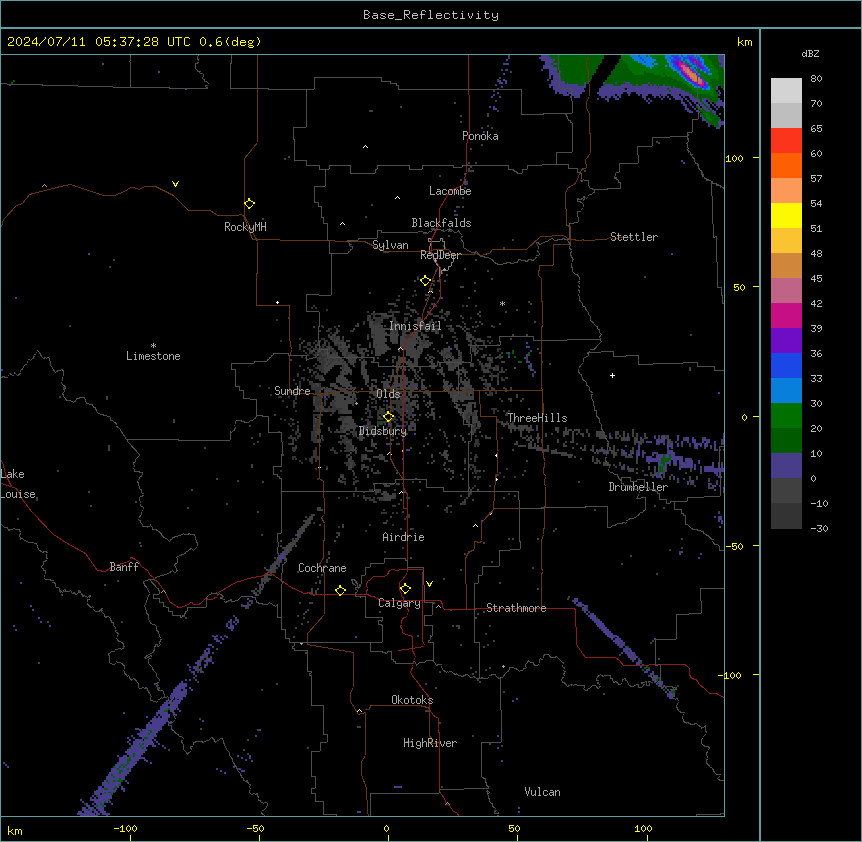
Task: Pick the green 20-30 dBZ legend swatch
Action: tap(786, 416)
